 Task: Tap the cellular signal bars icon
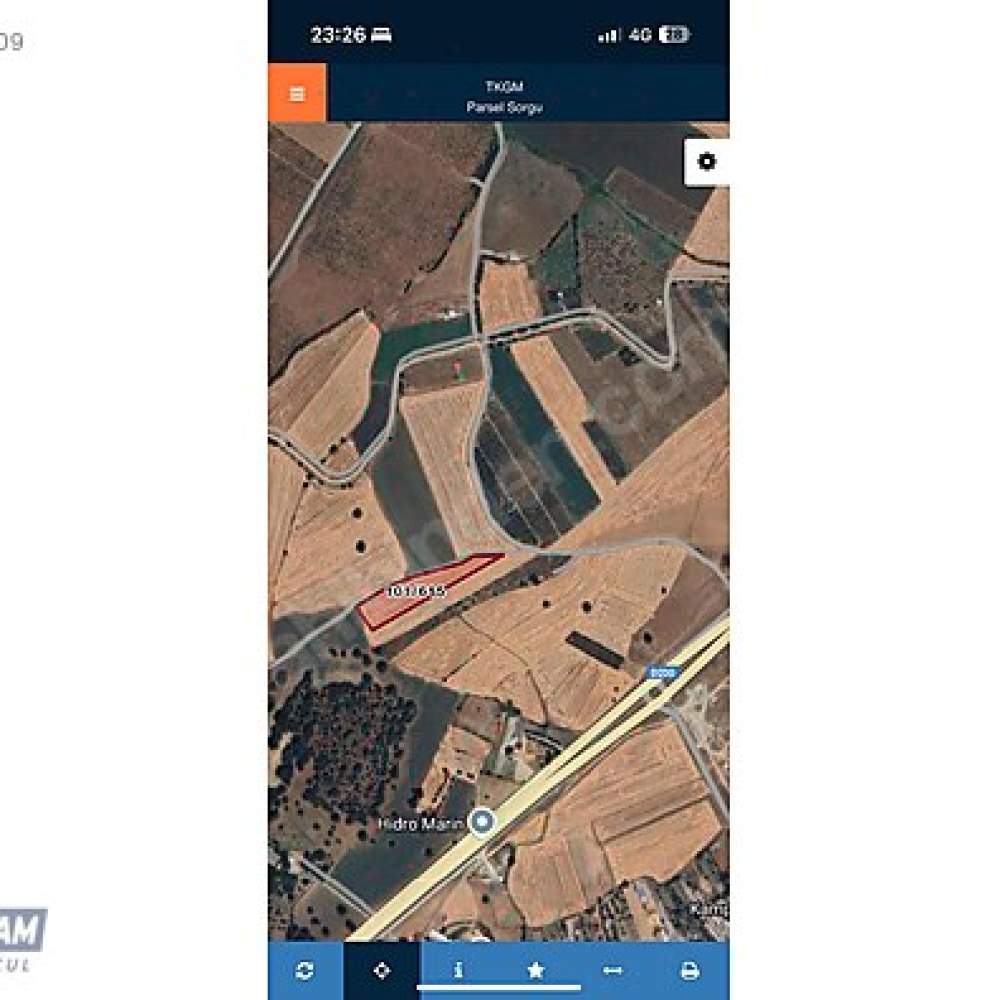coord(608,35)
